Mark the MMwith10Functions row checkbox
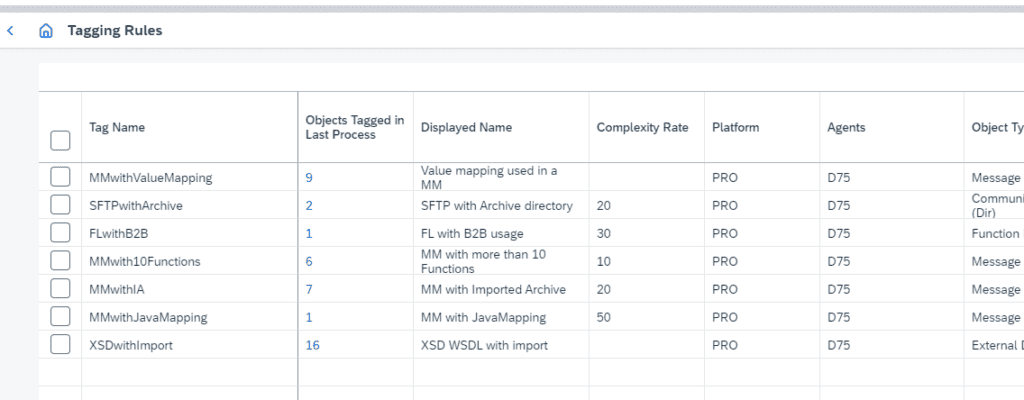1024x400 pixels. pyautogui.click(x=60, y=261)
